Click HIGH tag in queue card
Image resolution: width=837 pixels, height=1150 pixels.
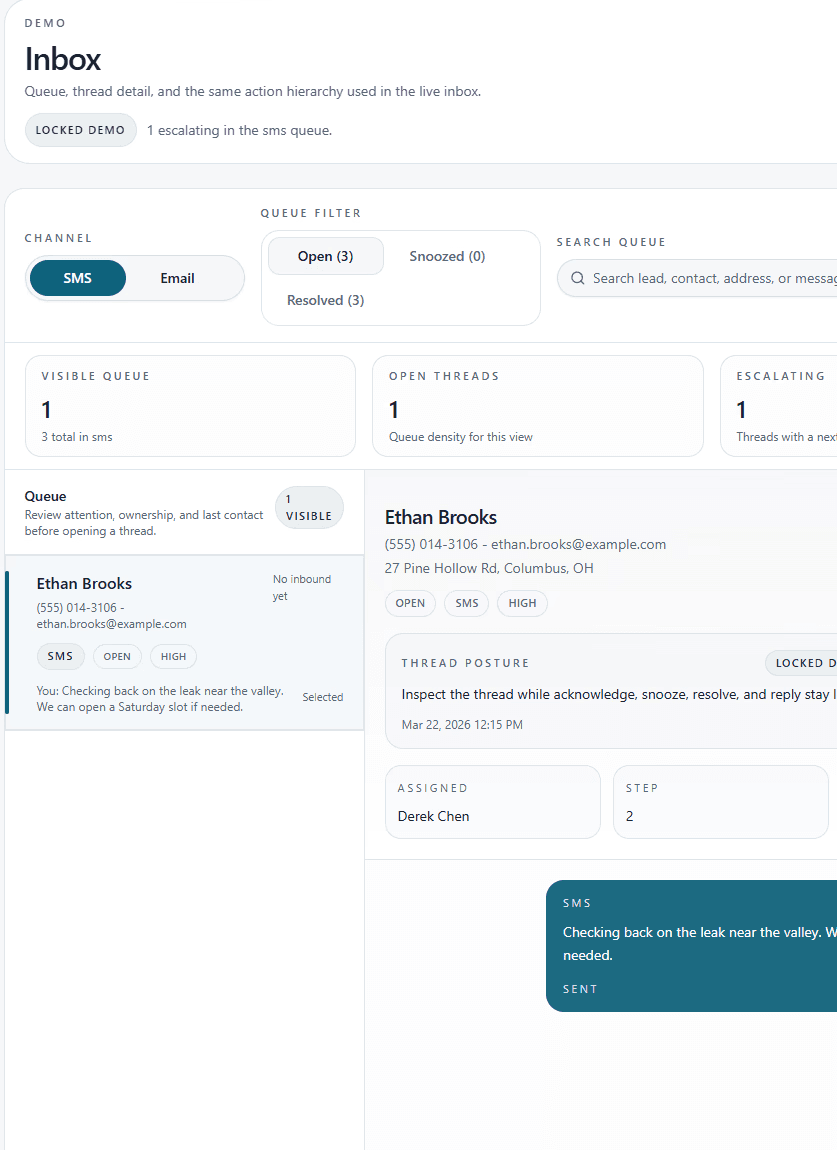[173, 656]
